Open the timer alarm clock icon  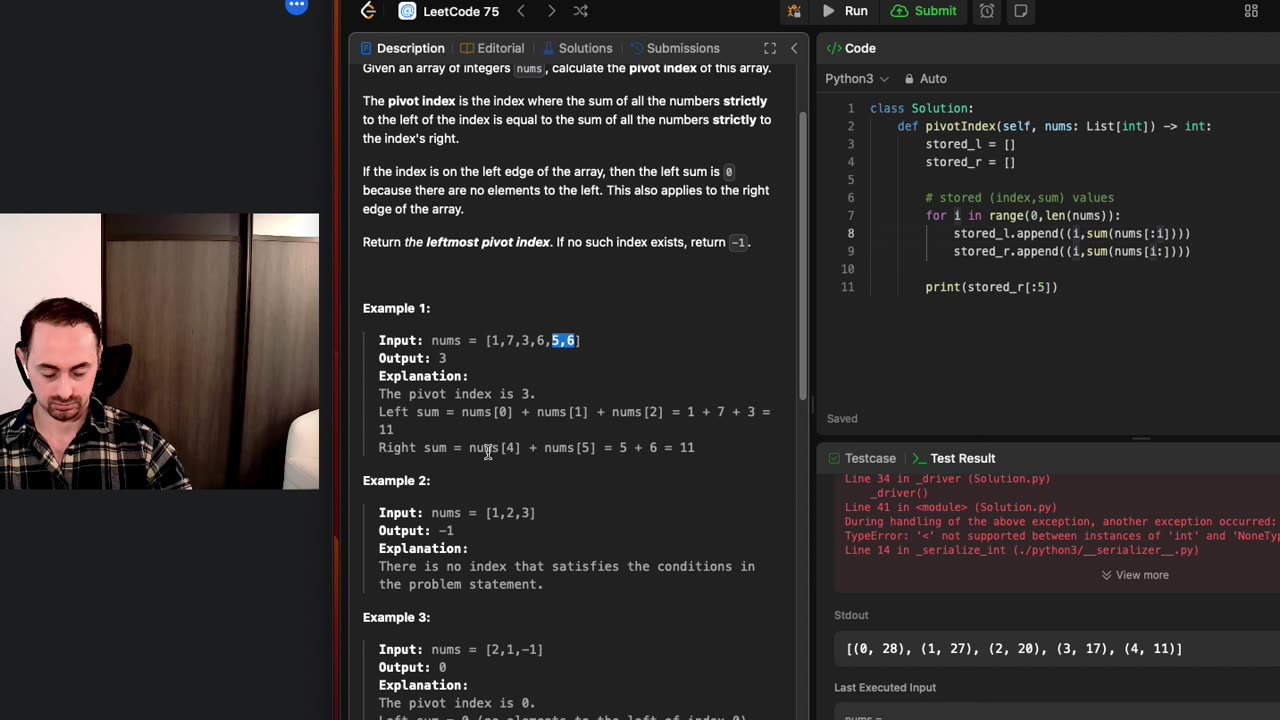[x=987, y=11]
